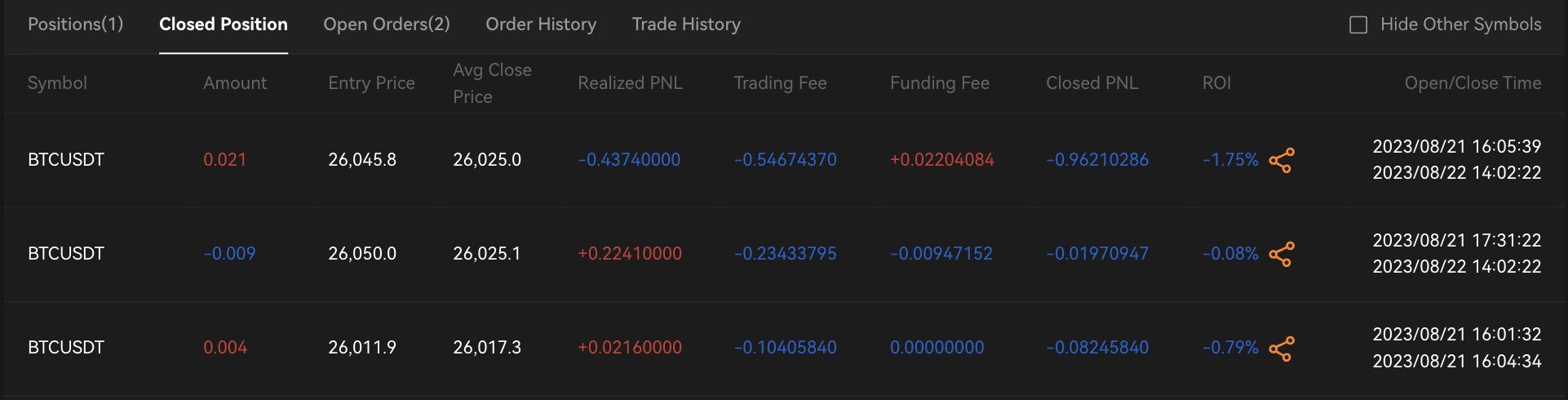Screen dimensions: 1568x400
Task: Click the Funding Fee column header
Action: click(x=939, y=83)
